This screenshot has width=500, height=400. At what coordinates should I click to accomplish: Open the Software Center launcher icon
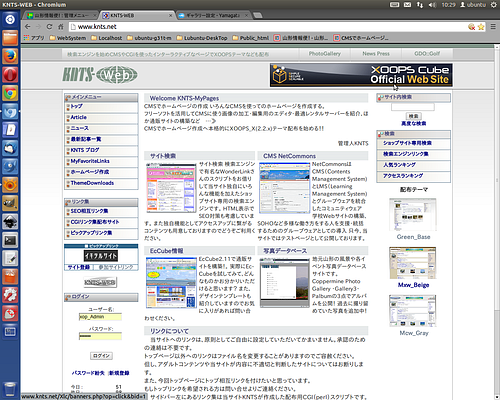click(x=10, y=277)
